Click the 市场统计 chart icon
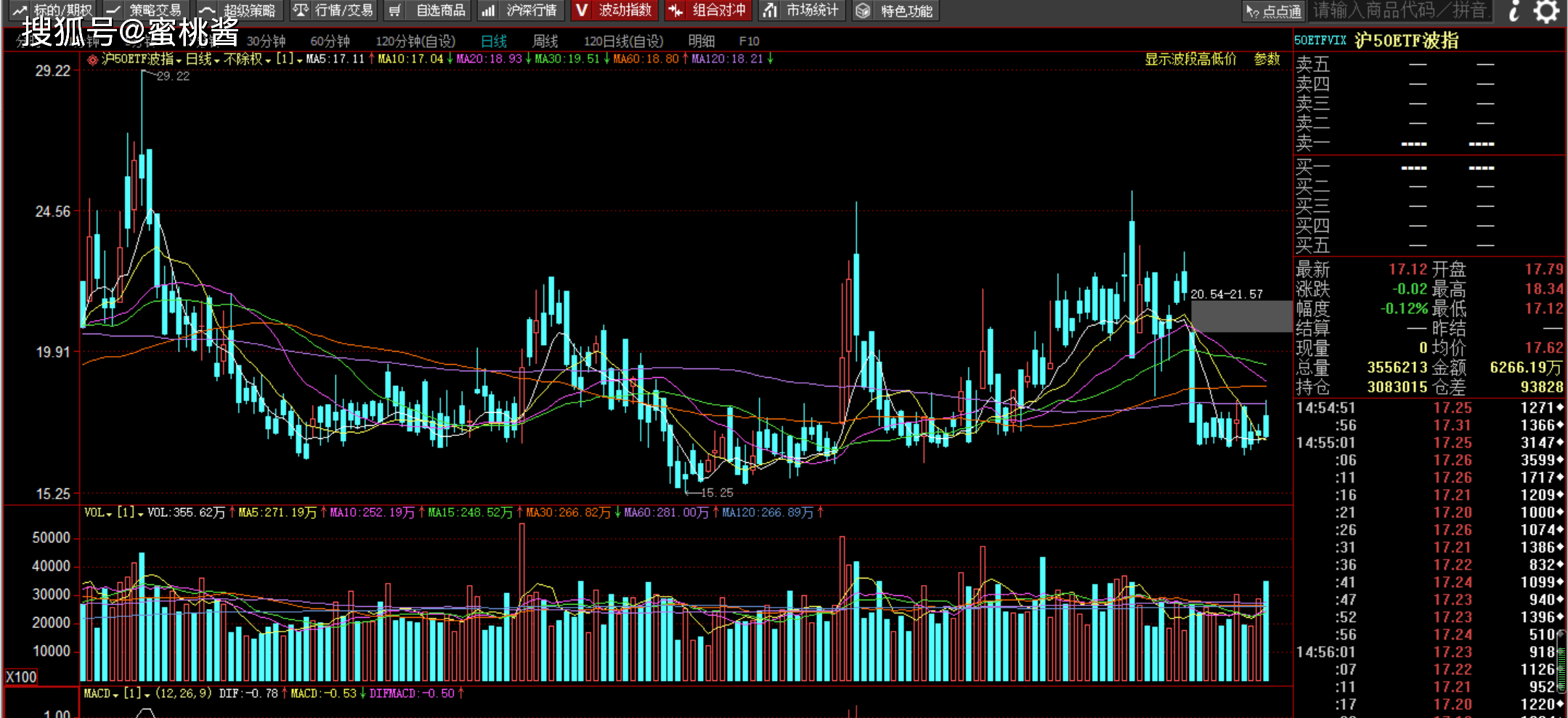This screenshot has width=1568, height=718. [770, 10]
